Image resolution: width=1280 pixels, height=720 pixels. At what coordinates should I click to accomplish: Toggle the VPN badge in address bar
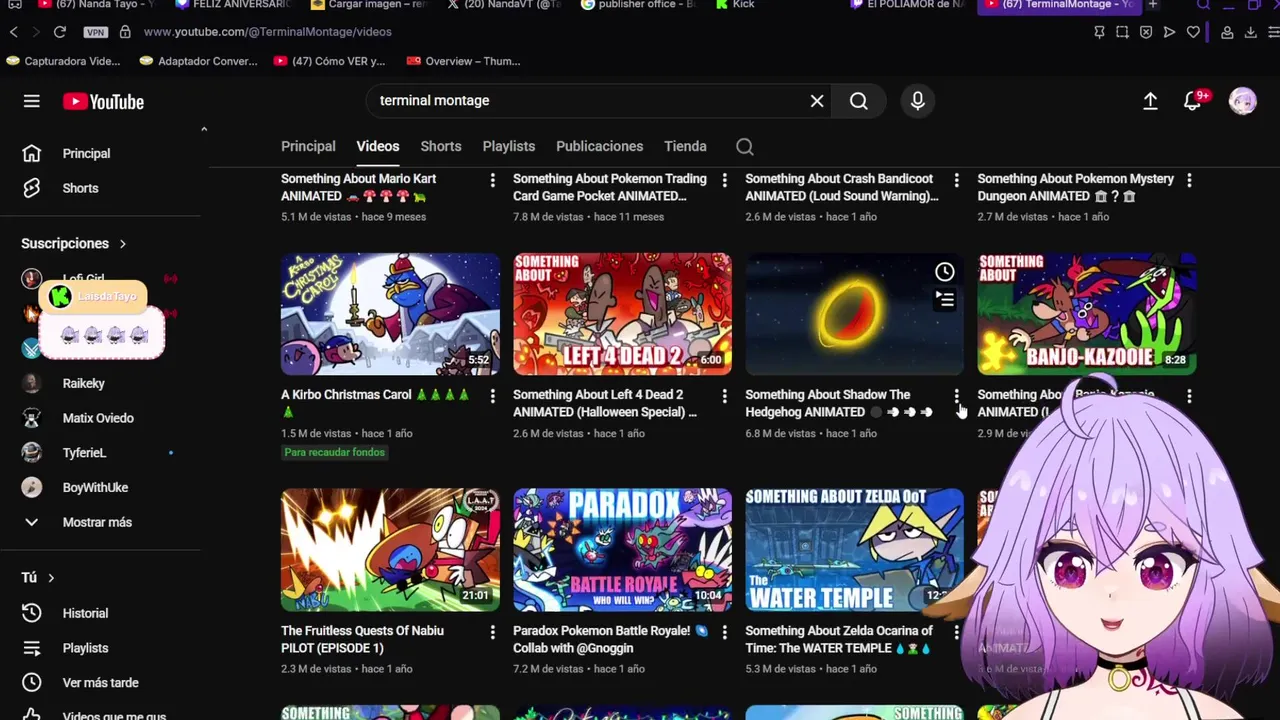tap(96, 32)
